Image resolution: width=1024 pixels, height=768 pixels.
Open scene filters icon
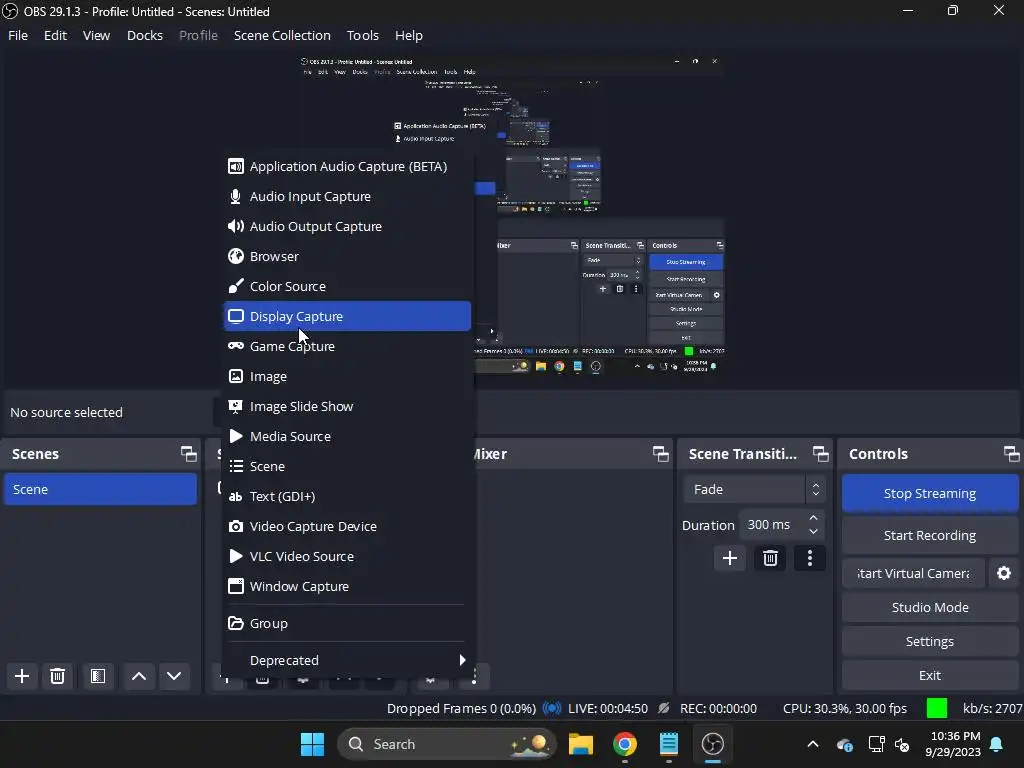click(98, 676)
